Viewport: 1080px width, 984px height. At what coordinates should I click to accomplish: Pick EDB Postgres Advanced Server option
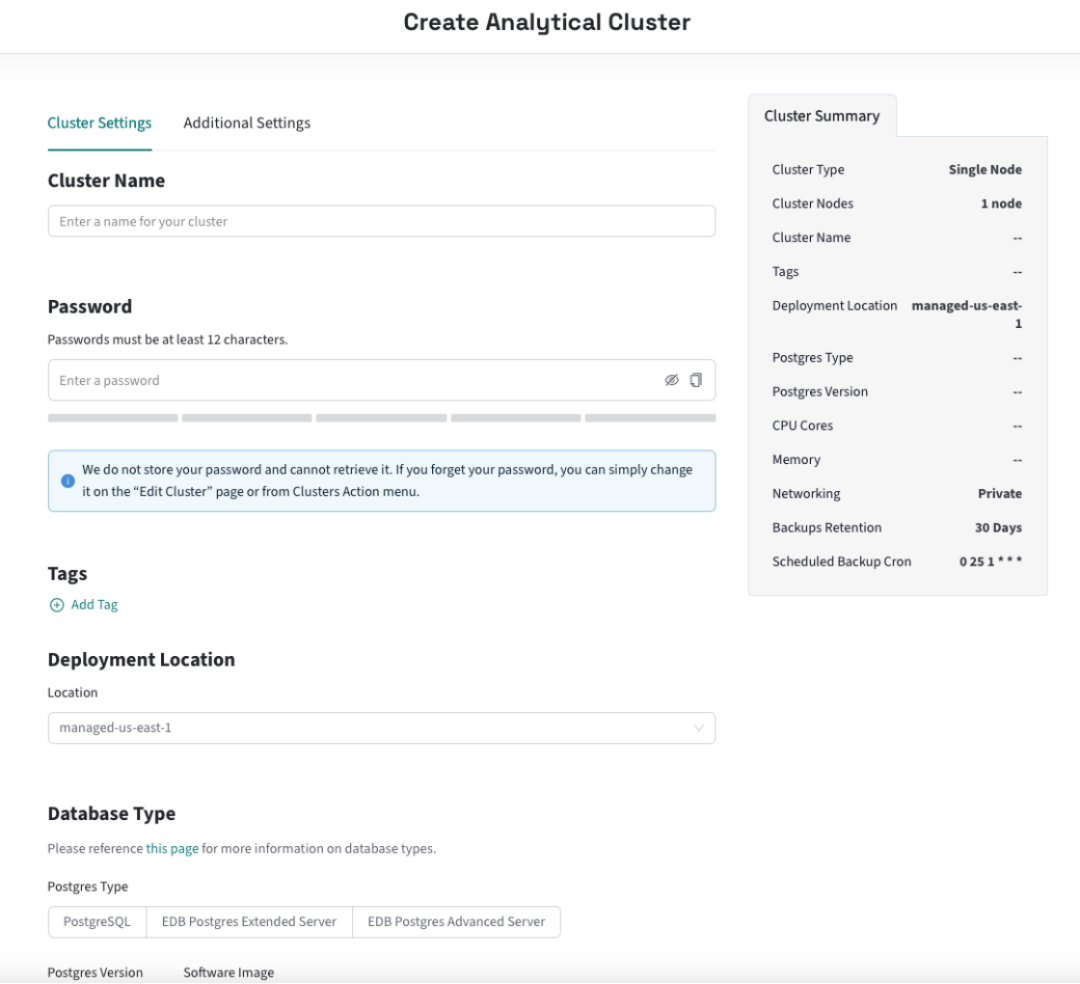point(456,922)
